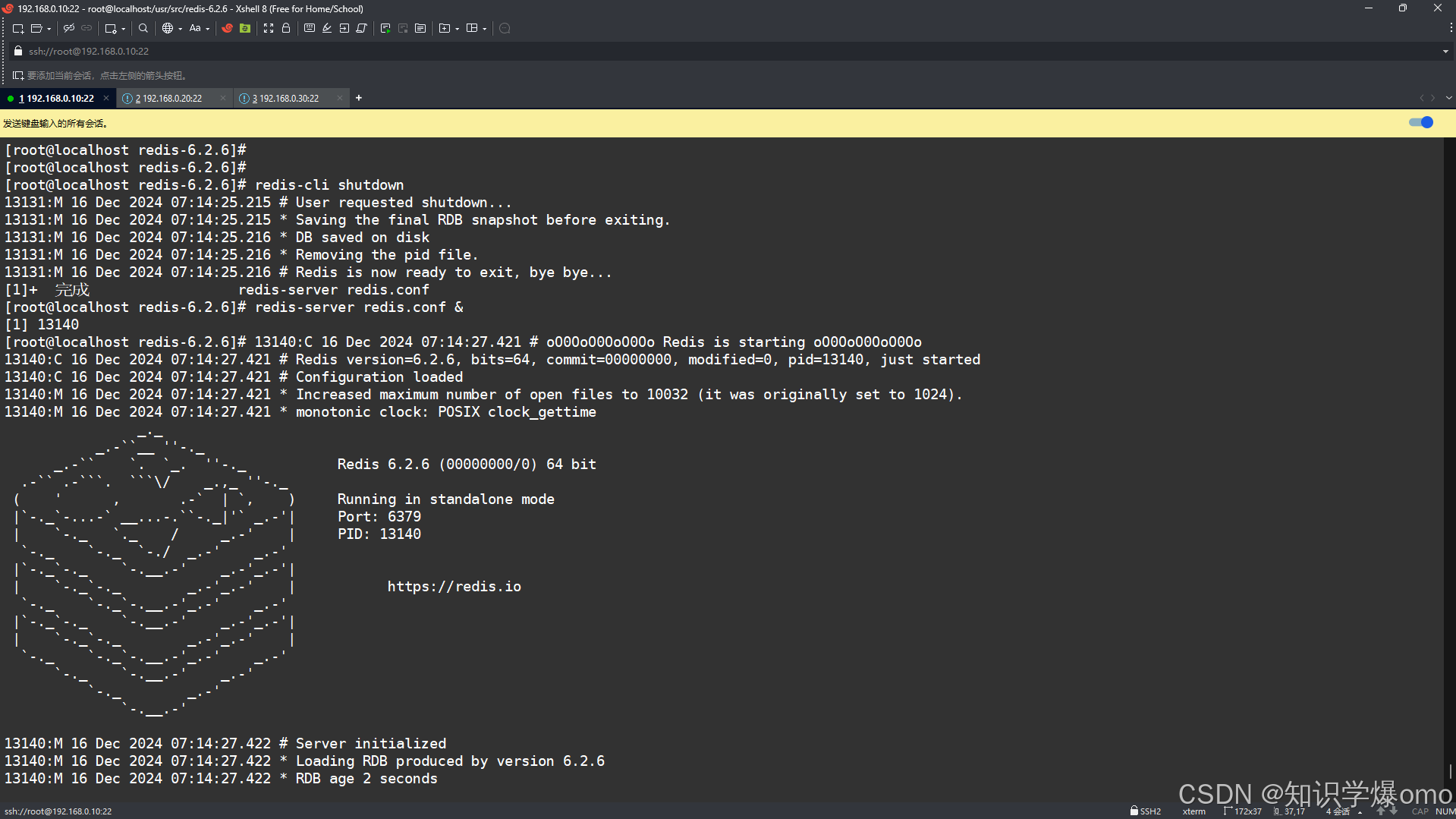
Task: Click the Find magnifier icon
Action: tap(143, 28)
